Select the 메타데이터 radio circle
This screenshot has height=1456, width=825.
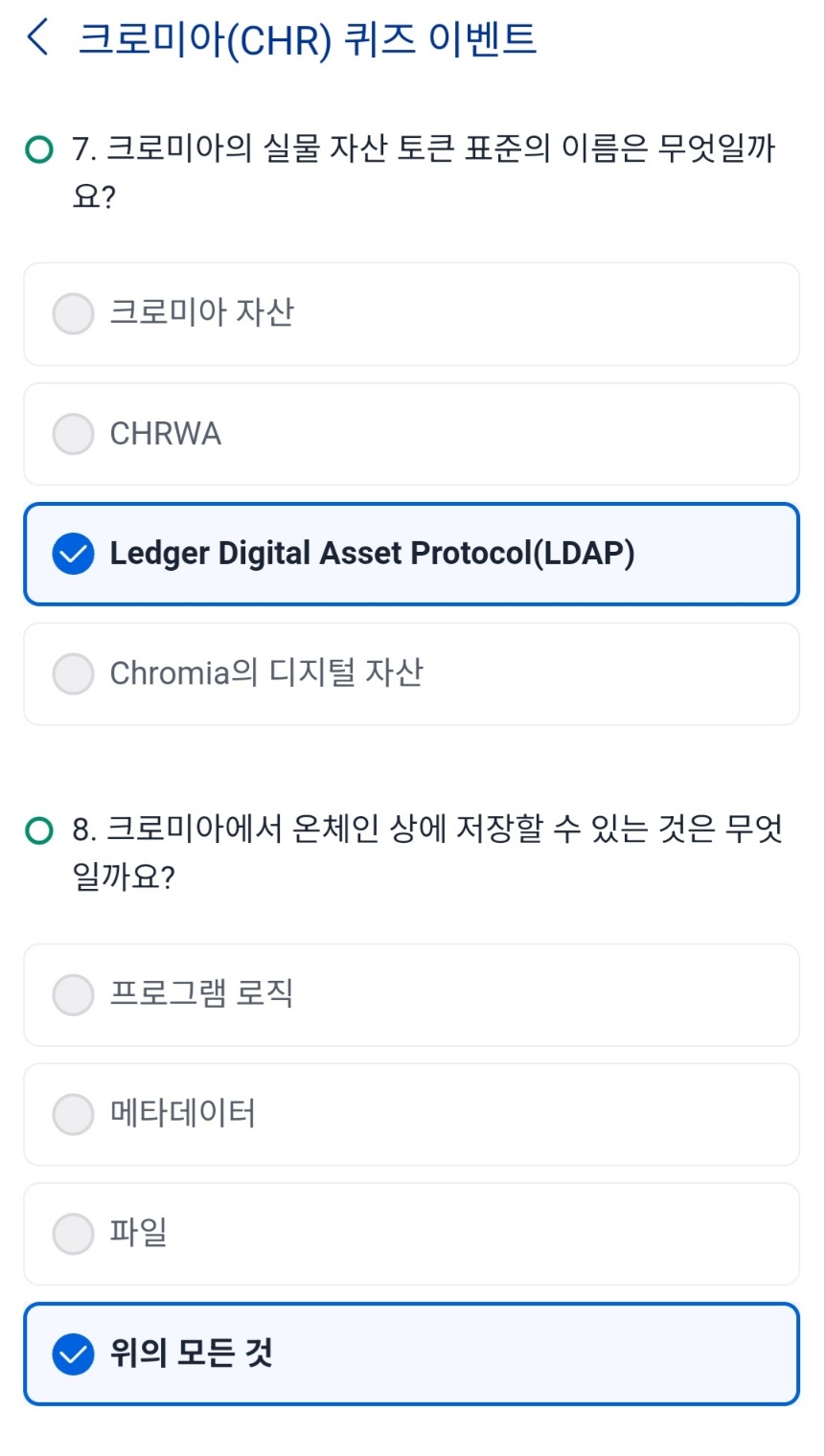74,1115
